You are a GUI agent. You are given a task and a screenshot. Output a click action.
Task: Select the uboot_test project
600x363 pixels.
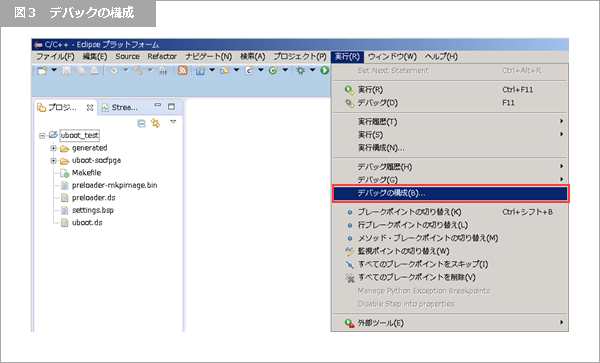[x=80, y=135]
